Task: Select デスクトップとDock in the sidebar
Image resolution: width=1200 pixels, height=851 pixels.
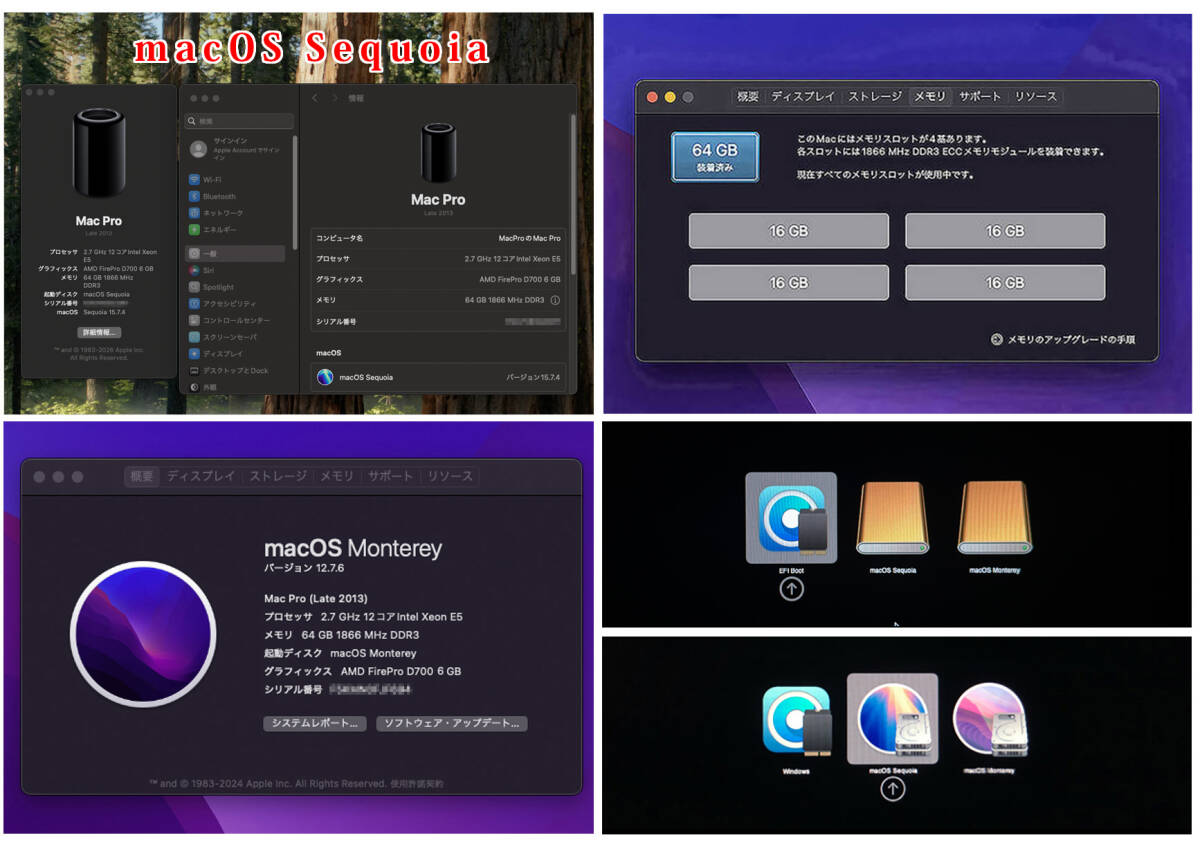Action: pos(238,370)
